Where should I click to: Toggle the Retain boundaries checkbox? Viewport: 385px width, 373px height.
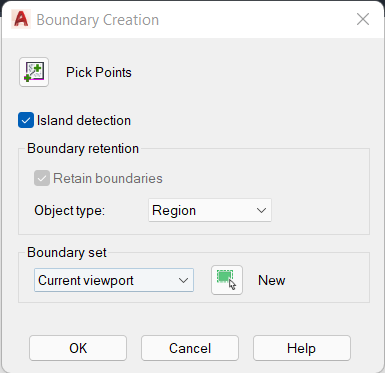[42, 178]
